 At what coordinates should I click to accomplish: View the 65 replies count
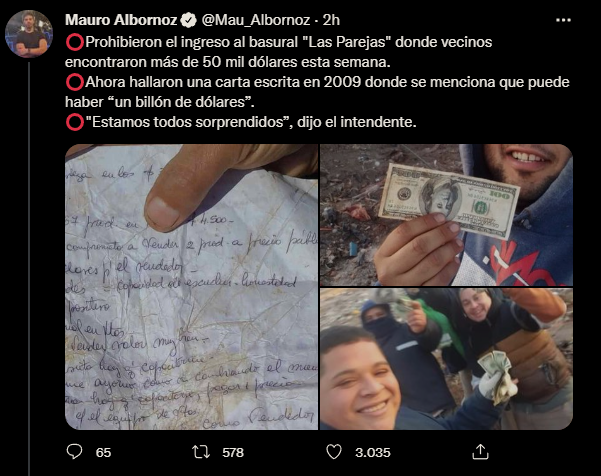[x=103, y=453]
